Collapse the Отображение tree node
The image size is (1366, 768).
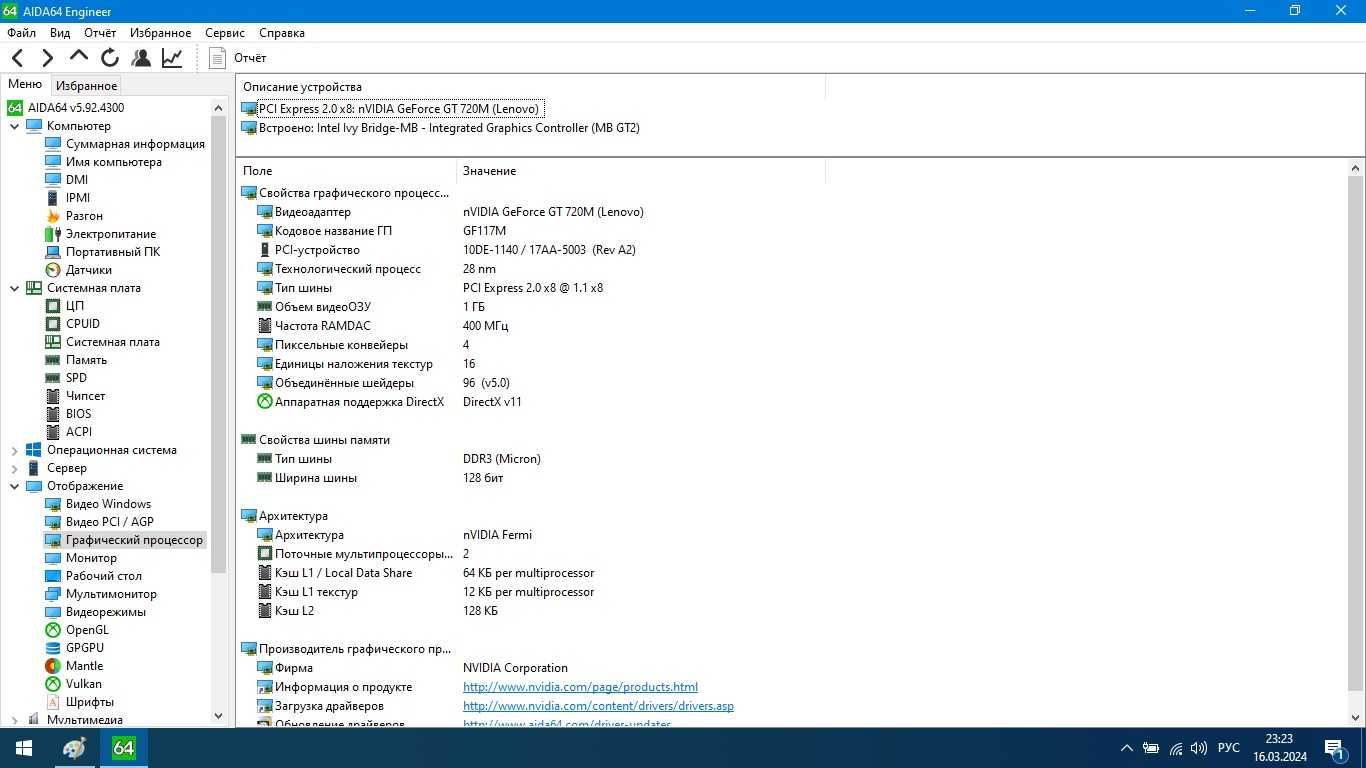[x=15, y=486]
